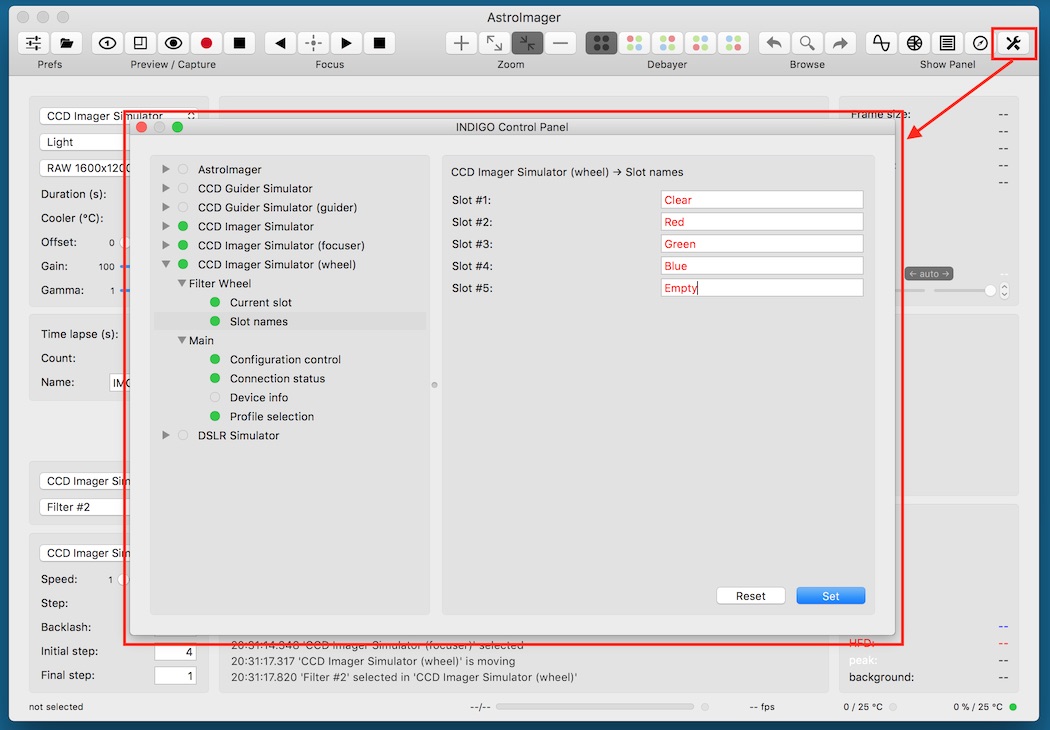
Task: Show the filter wheel panel icon
Action: coord(914,44)
